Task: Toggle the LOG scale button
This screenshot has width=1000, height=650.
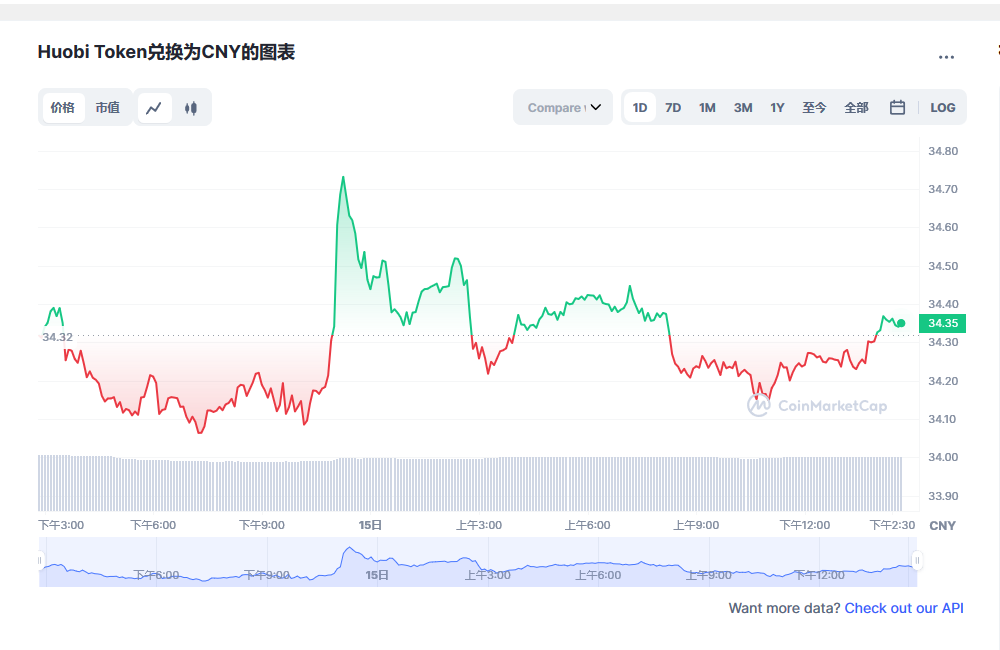Action: coord(943,108)
